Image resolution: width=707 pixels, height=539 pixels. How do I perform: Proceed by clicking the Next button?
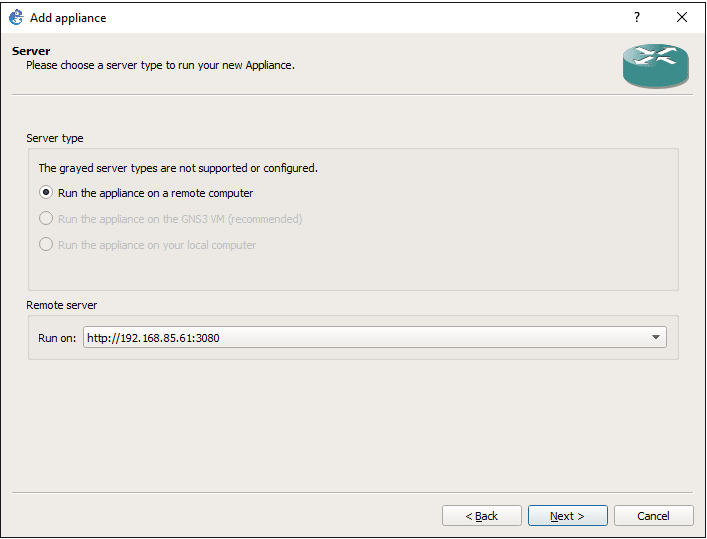pyautogui.click(x=567, y=516)
